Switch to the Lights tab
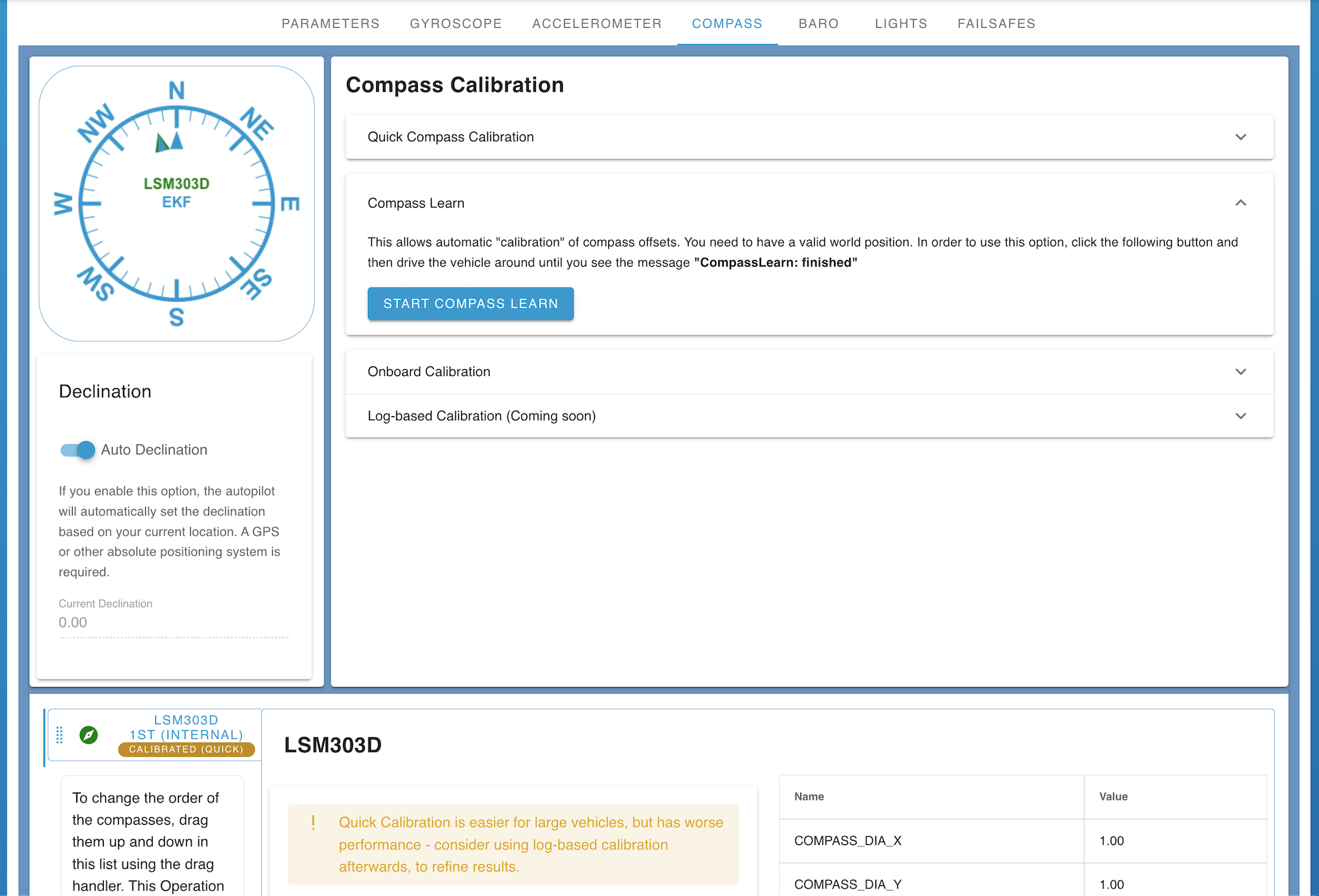 [901, 23]
